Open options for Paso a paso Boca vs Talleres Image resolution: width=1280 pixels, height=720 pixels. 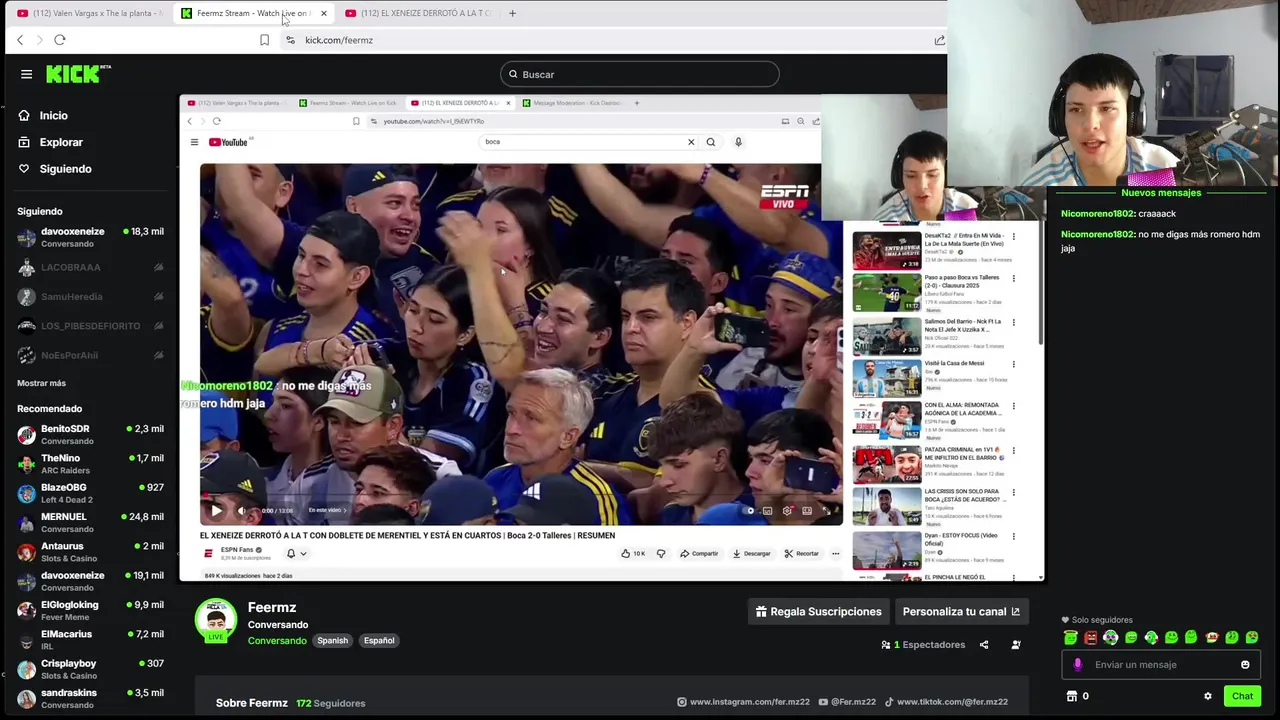(1013, 279)
